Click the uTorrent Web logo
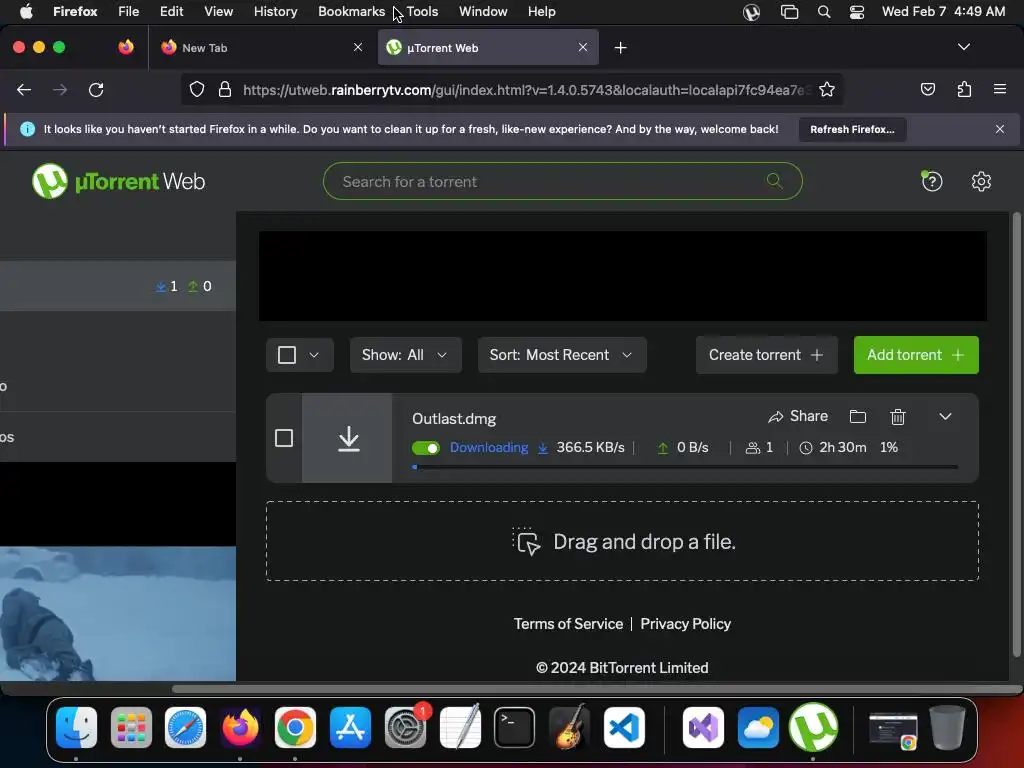 point(118,181)
